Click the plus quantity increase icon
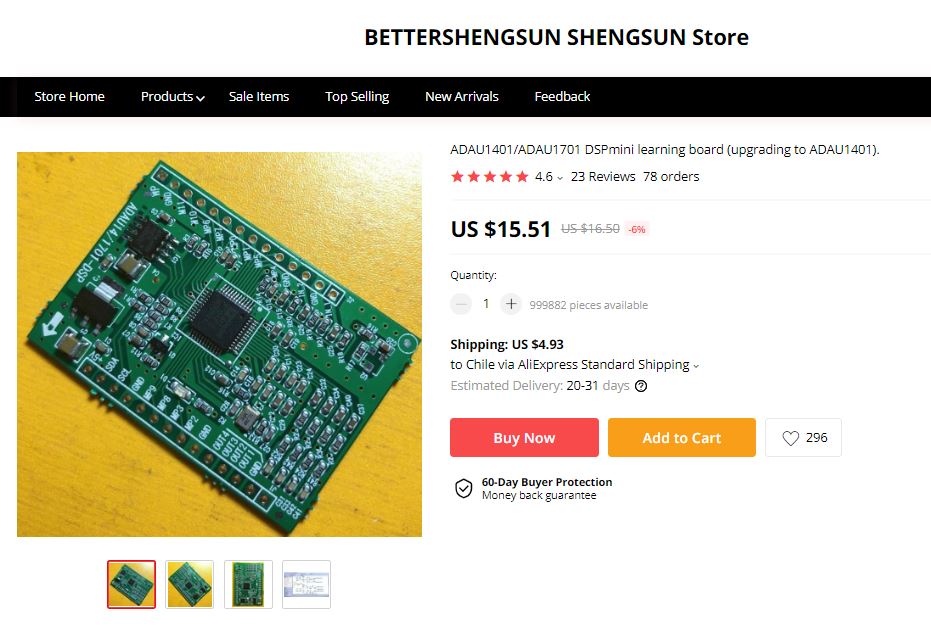This screenshot has height=644, width=931. (x=511, y=304)
